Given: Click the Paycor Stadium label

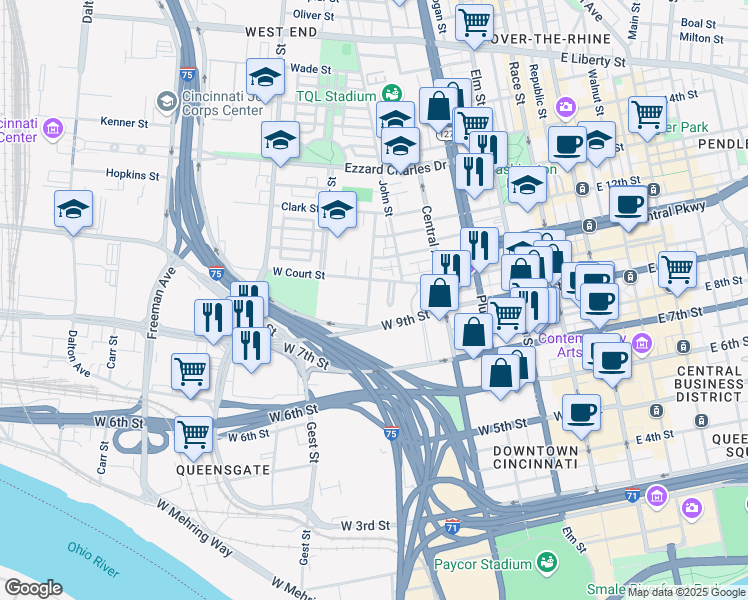Looking at the screenshot, I should 483,564.
